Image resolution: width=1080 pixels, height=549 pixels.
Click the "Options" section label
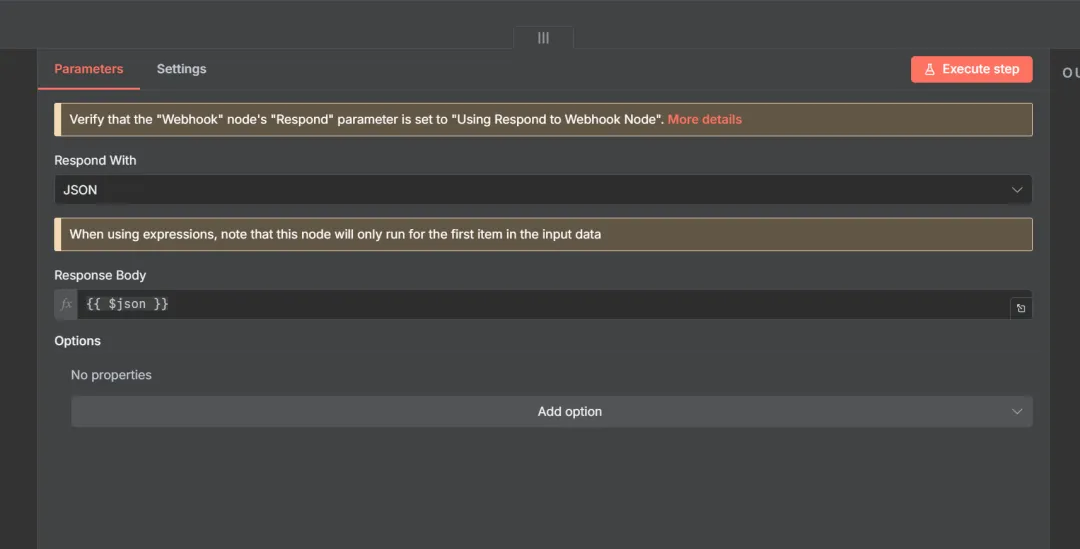tap(77, 341)
